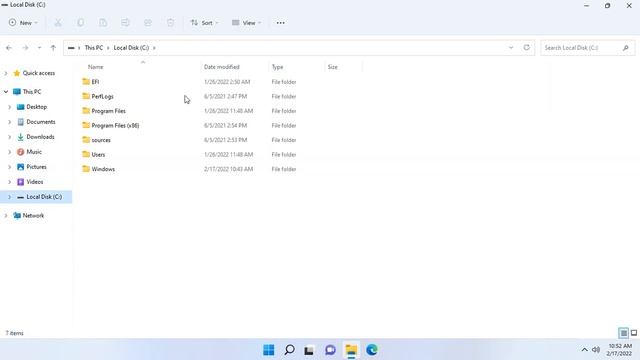Go back with the Back arrow
Screen dimensions: 640x360
point(9,48)
